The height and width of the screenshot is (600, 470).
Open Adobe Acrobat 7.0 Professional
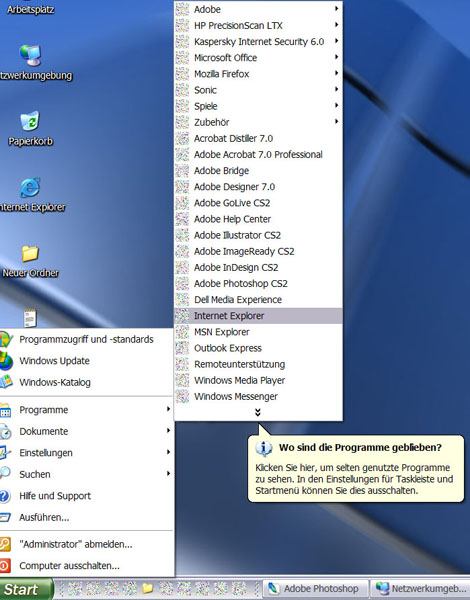click(258, 154)
